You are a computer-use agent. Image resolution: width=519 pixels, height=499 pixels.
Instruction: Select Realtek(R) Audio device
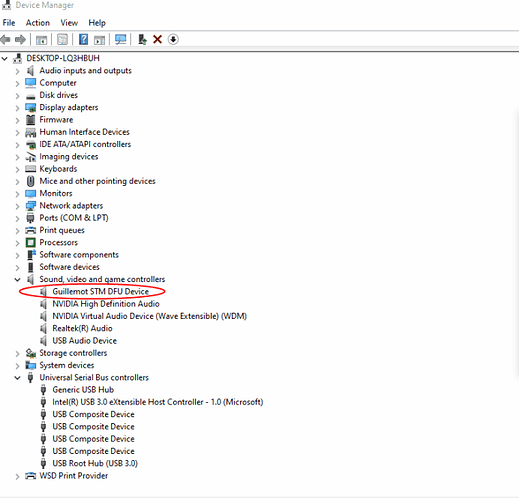82,328
